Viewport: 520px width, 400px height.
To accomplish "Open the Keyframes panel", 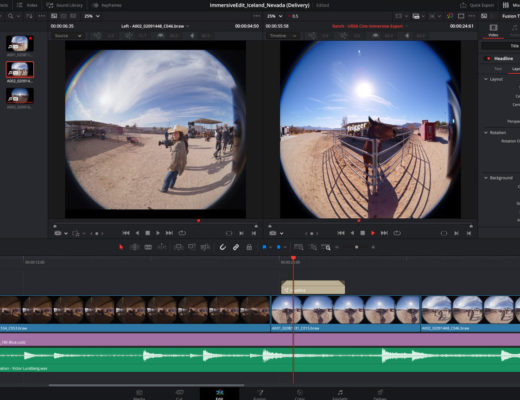I will 107,5.
